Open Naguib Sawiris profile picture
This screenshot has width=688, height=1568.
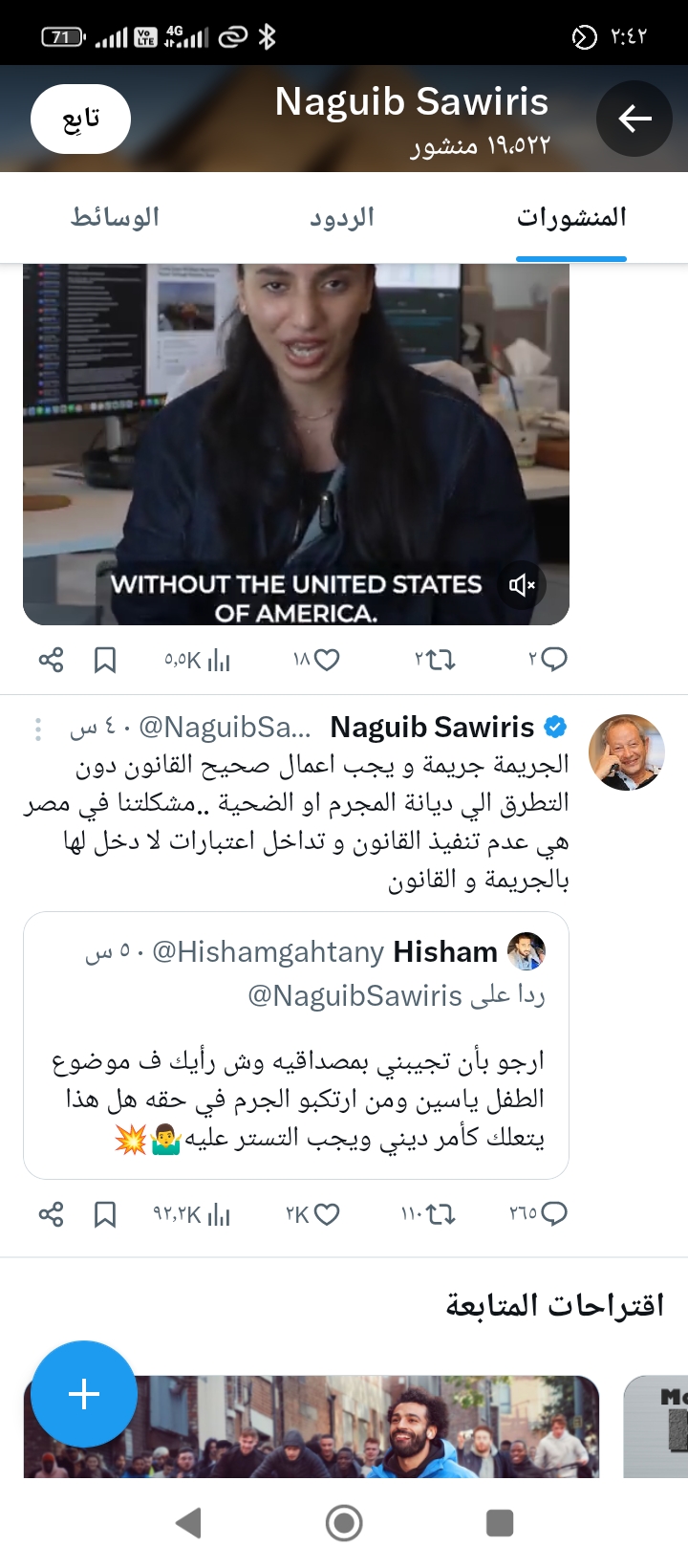[627, 752]
